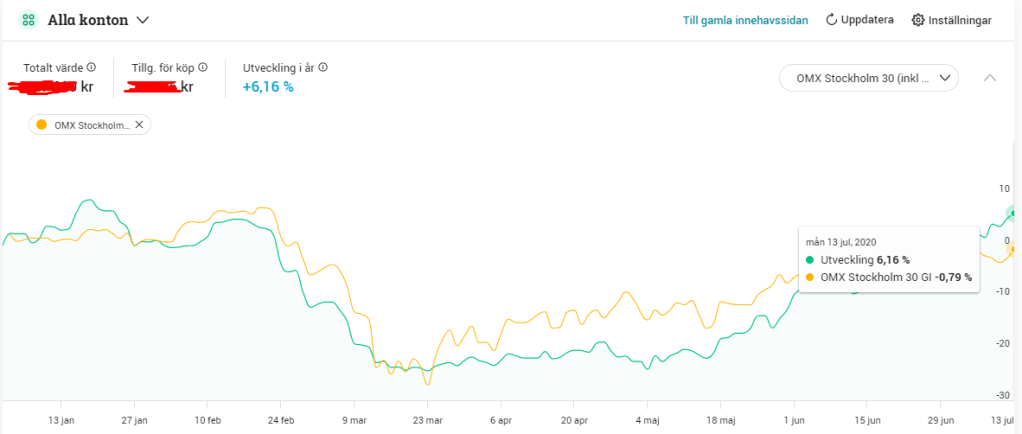
Task: Click the Uppdatera button label
Action: coord(867,20)
